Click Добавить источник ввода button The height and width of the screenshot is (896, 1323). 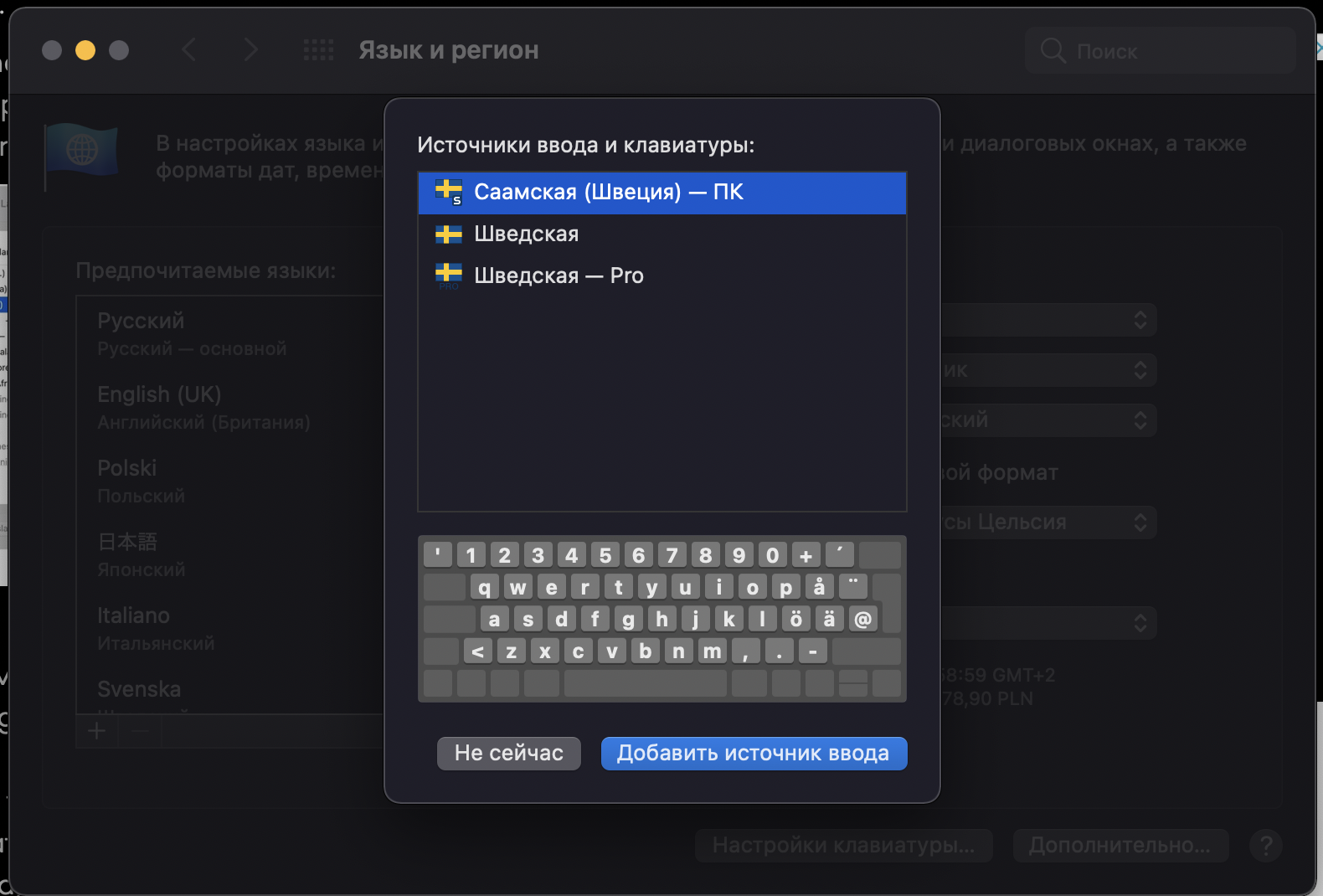[x=754, y=753]
